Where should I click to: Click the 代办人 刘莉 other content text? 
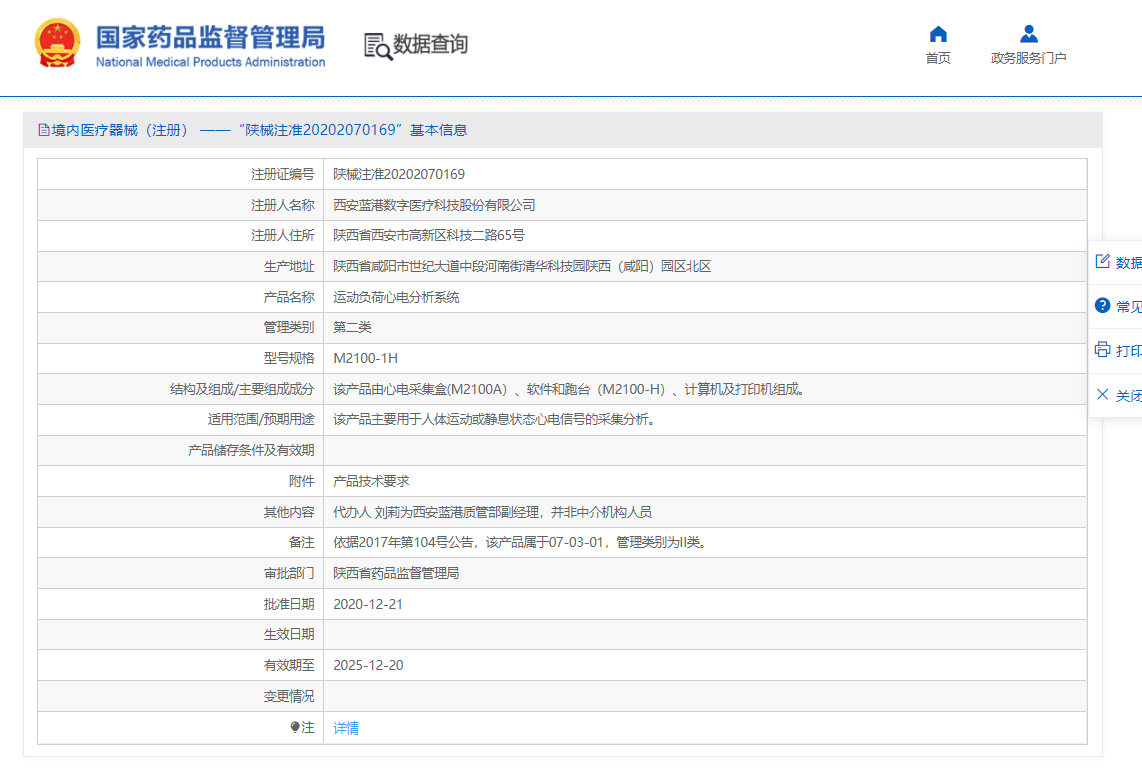coord(492,512)
